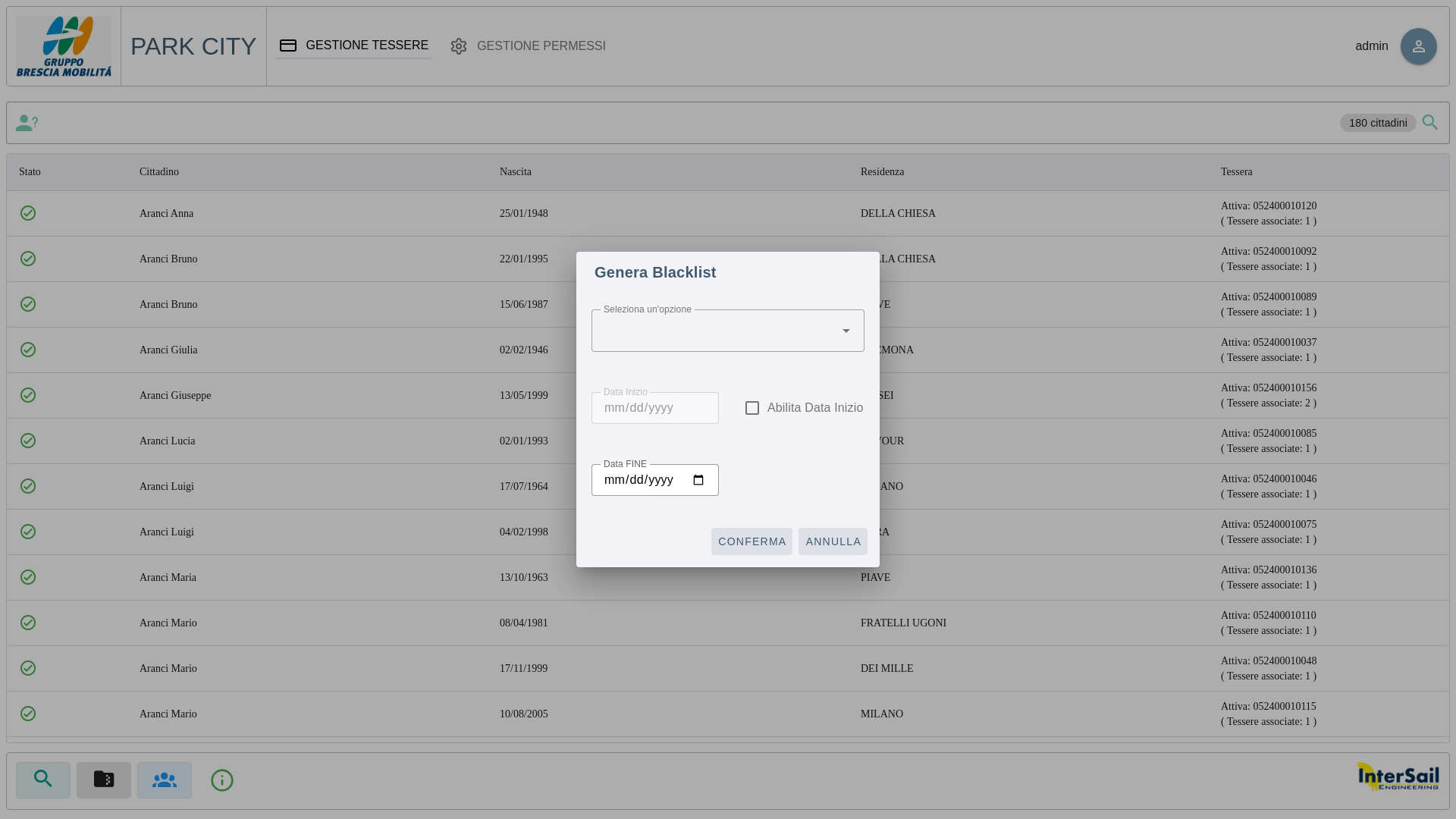The width and height of the screenshot is (1456, 819).
Task: Open the info icon in bottom toolbar
Action: pyautogui.click(x=222, y=780)
